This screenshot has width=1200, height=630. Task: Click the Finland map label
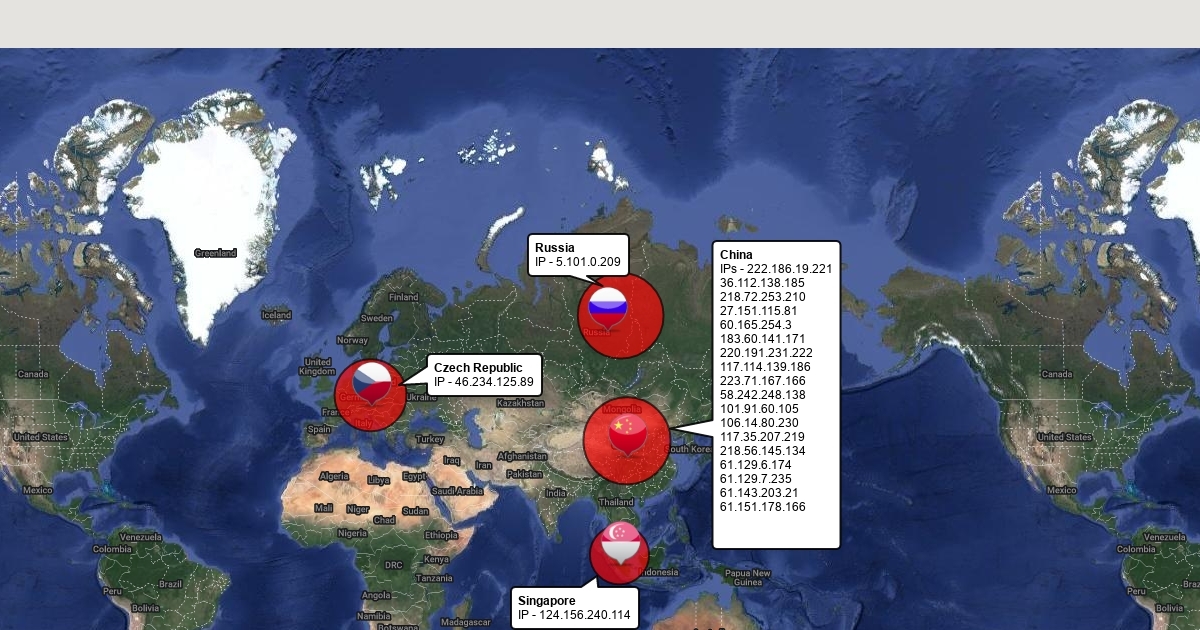(x=404, y=297)
